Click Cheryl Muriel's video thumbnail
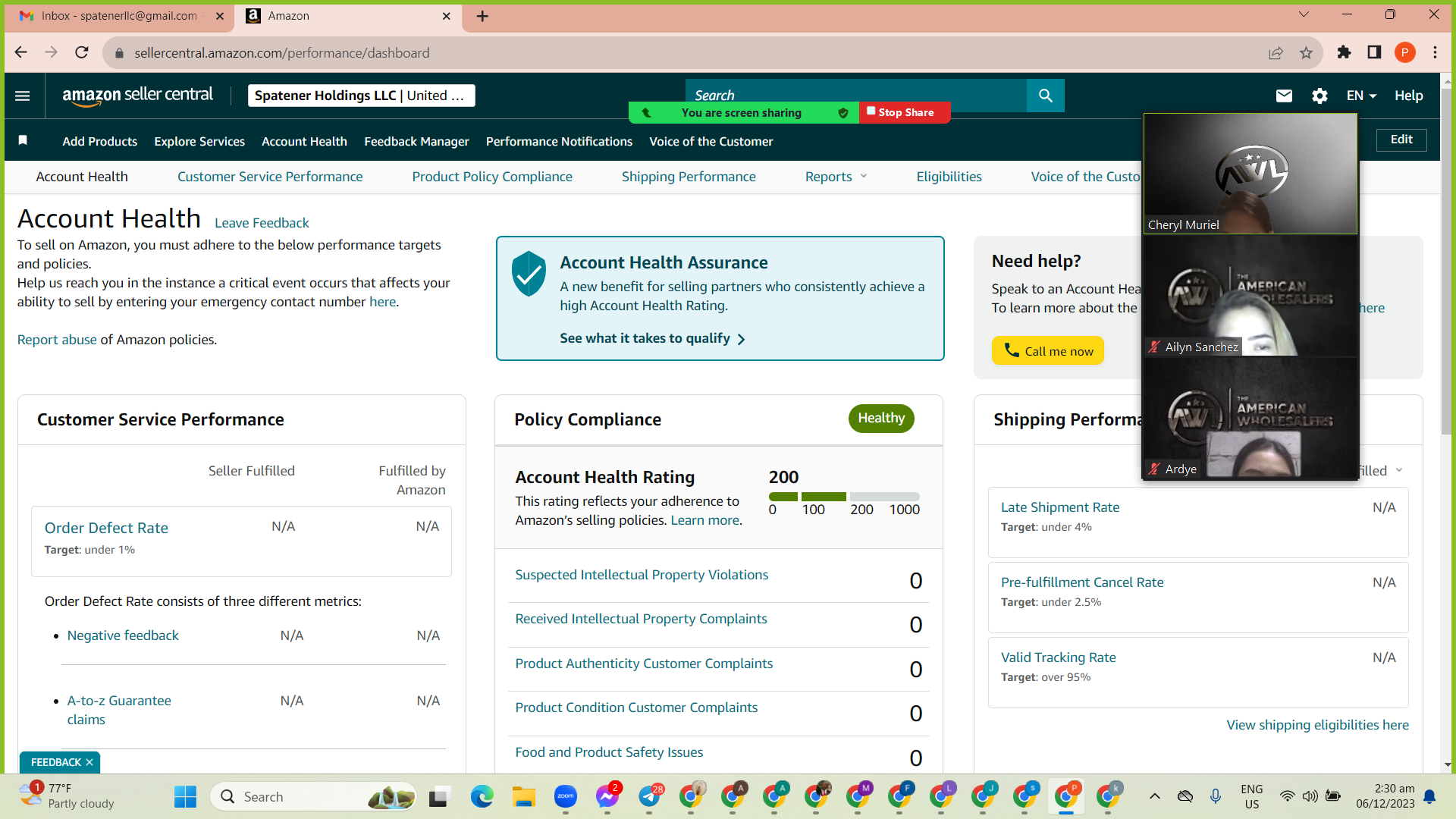Image resolution: width=1456 pixels, height=819 pixels. [x=1250, y=174]
